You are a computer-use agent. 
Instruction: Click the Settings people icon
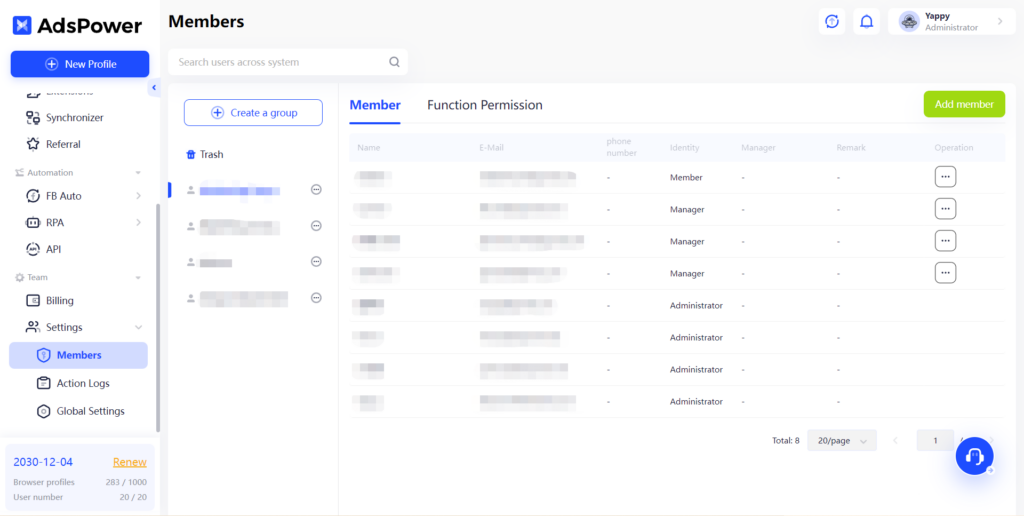point(33,327)
